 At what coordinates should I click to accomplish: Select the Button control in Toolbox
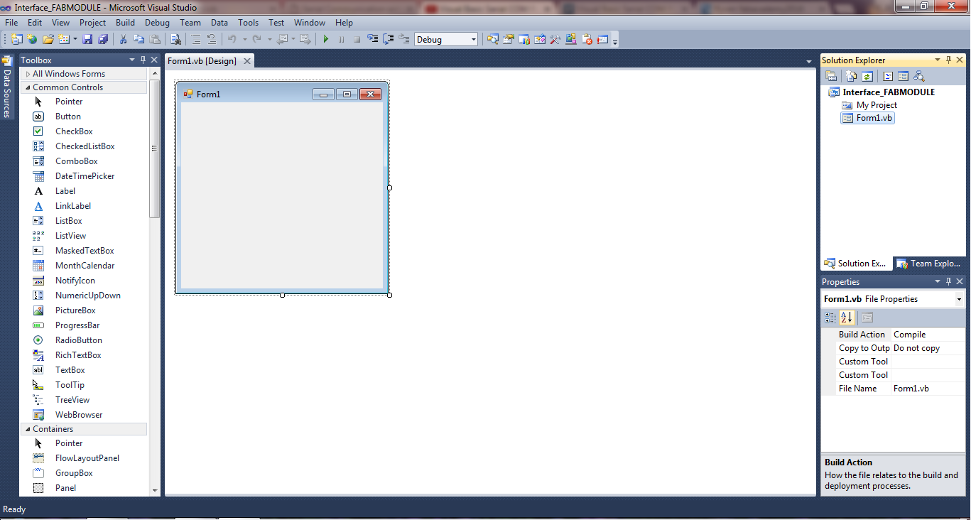tap(68, 116)
